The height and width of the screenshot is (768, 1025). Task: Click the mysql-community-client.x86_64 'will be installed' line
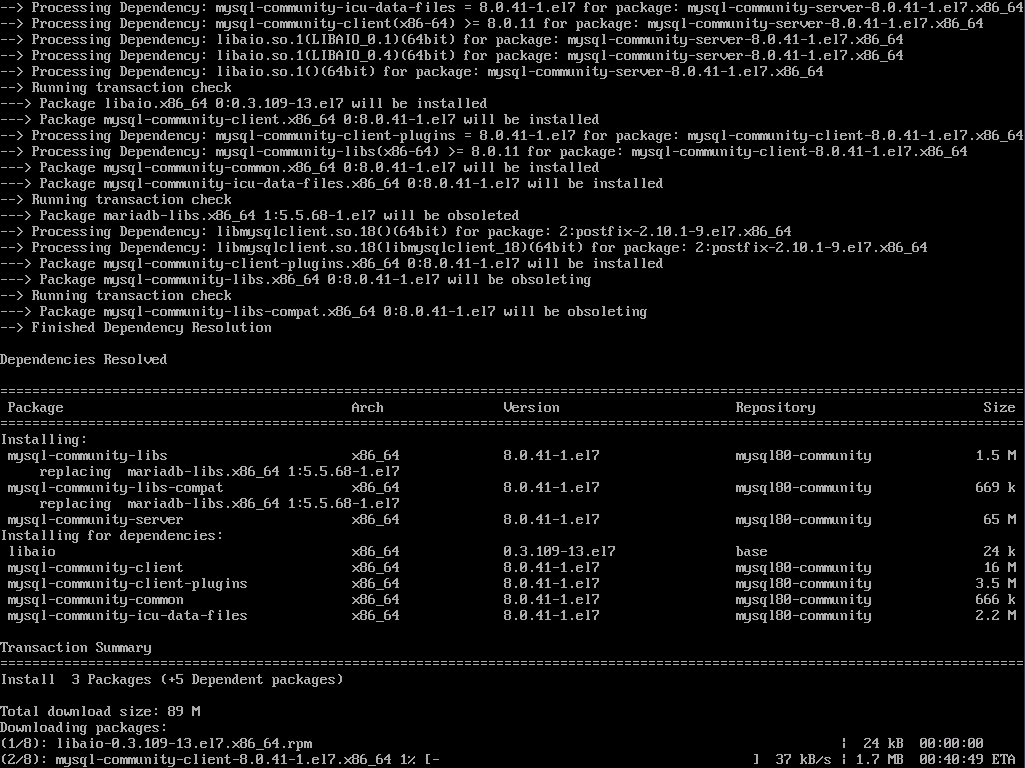299,120
